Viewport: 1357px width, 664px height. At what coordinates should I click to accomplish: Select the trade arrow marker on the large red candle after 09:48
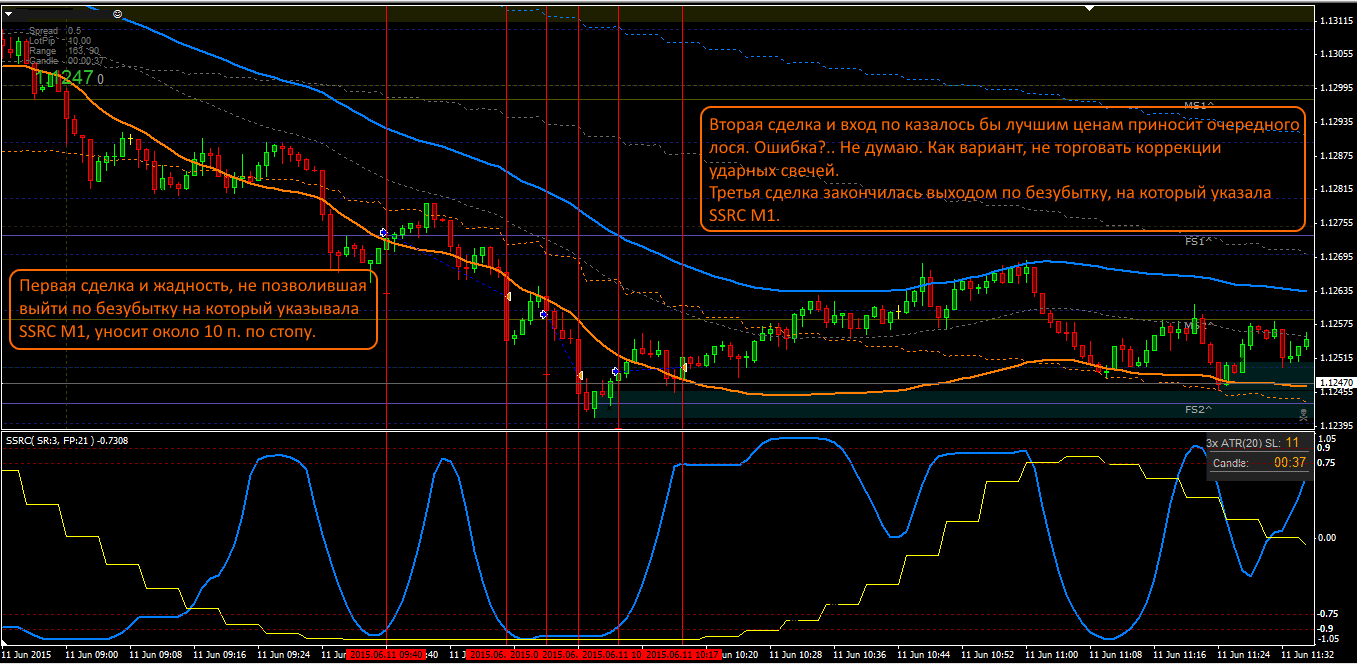click(x=508, y=296)
